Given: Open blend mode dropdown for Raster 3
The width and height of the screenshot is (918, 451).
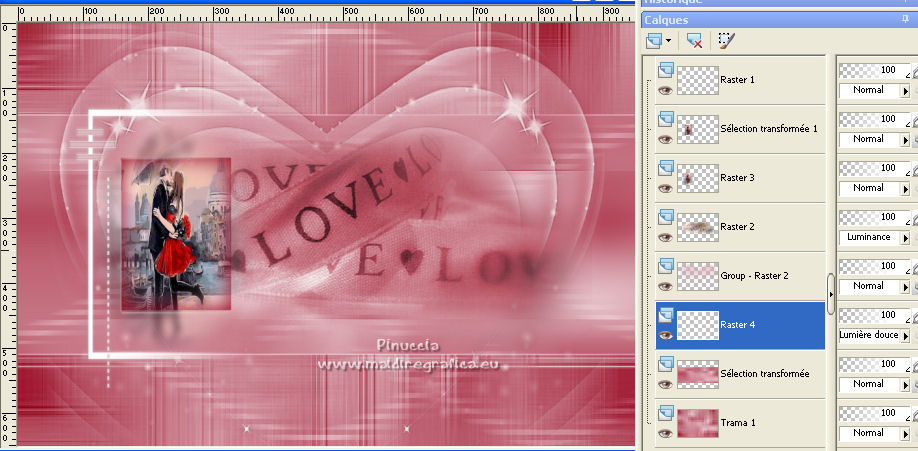Looking at the screenshot, I should coord(905,189).
